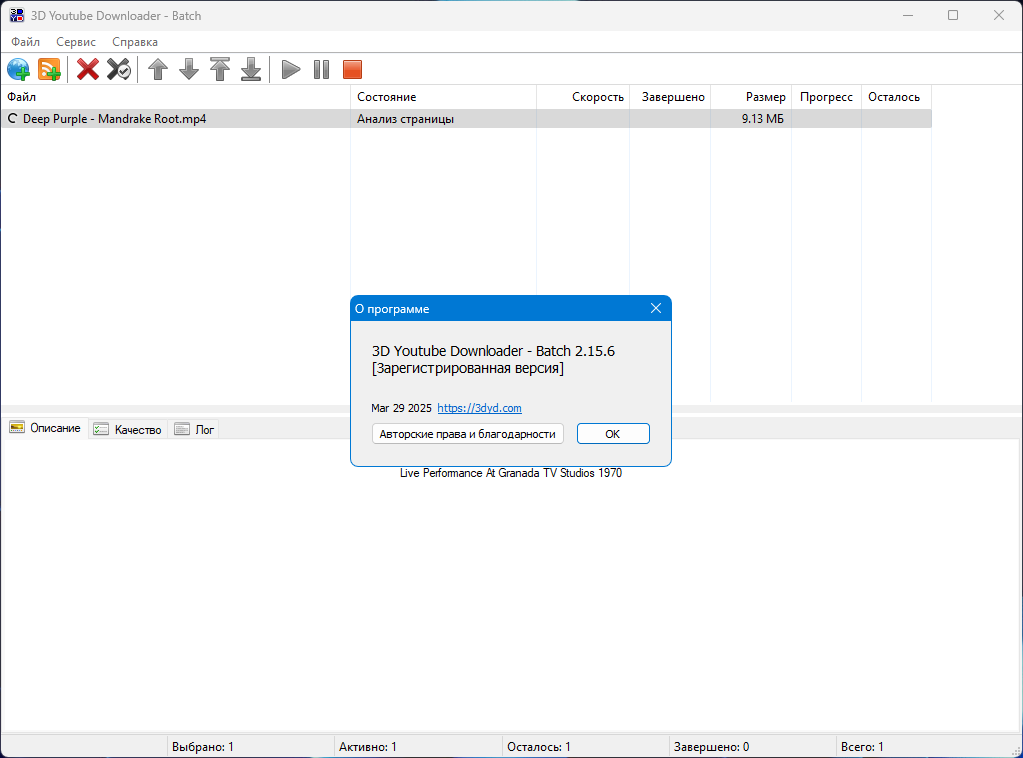Switch to the Лог tab
The image size is (1023, 758).
click(x=194, y=429)
